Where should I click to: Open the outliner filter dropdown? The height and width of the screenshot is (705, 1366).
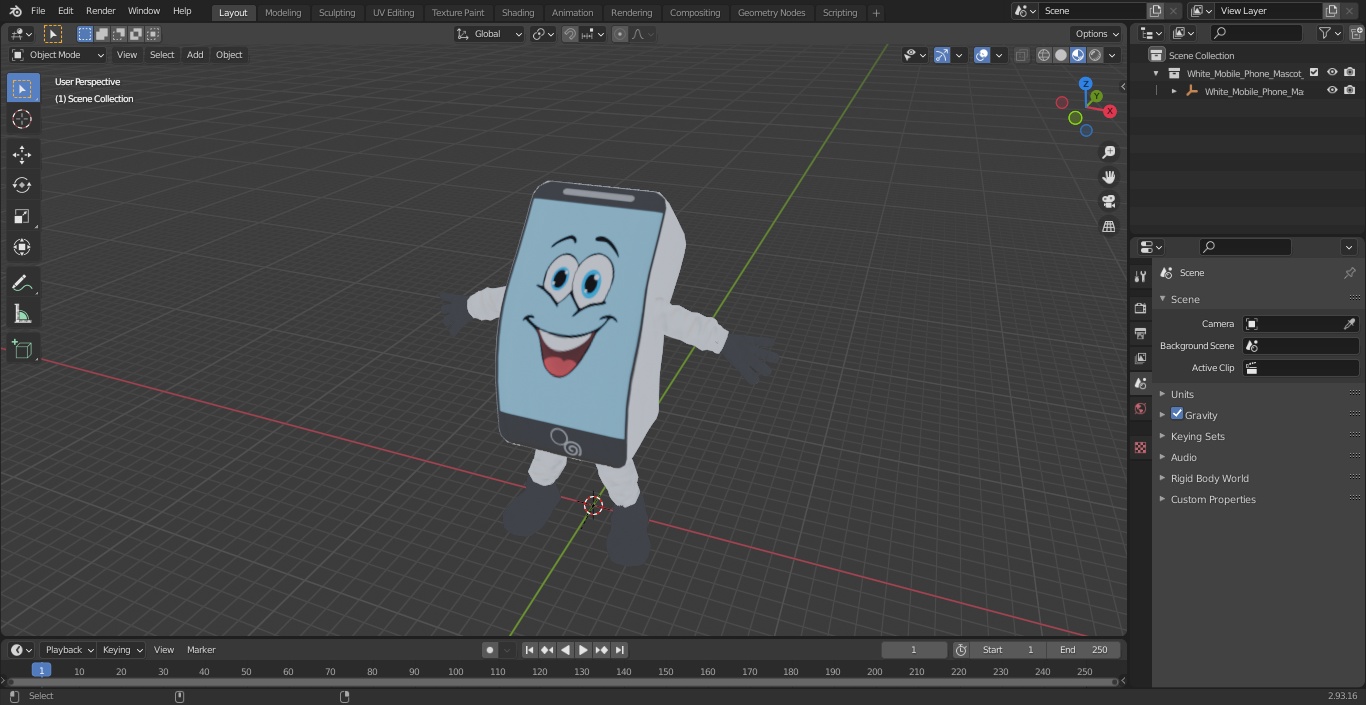(1329, 33)
